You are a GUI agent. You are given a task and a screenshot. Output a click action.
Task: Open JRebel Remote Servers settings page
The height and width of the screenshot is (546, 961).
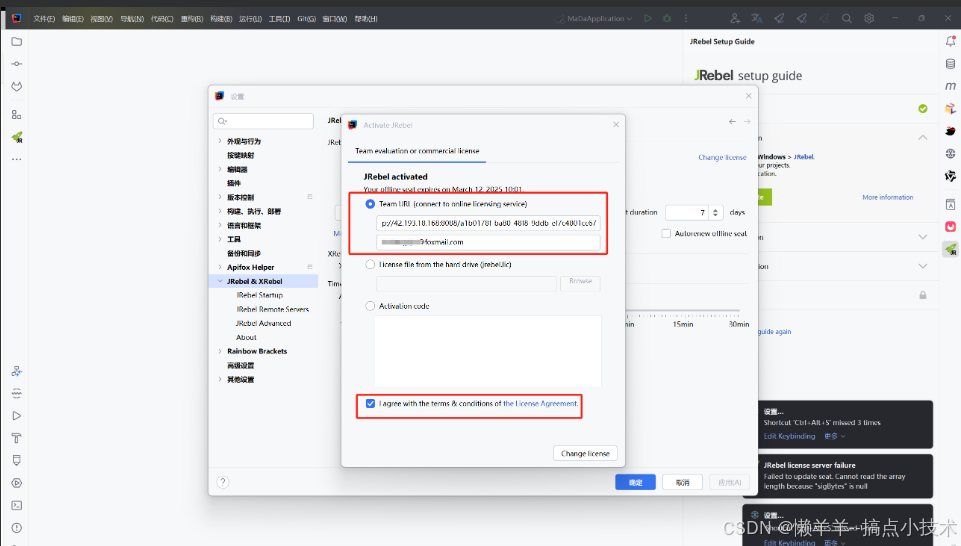273,309
